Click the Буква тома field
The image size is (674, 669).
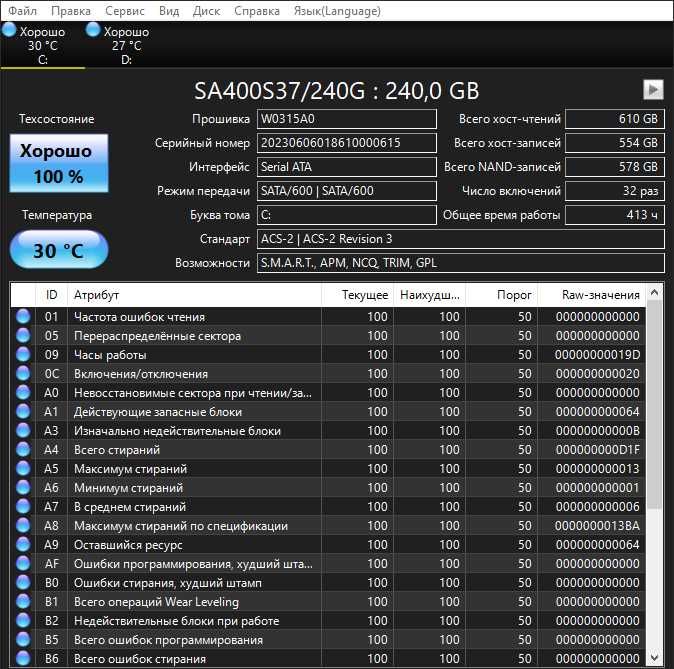point(346,215)
